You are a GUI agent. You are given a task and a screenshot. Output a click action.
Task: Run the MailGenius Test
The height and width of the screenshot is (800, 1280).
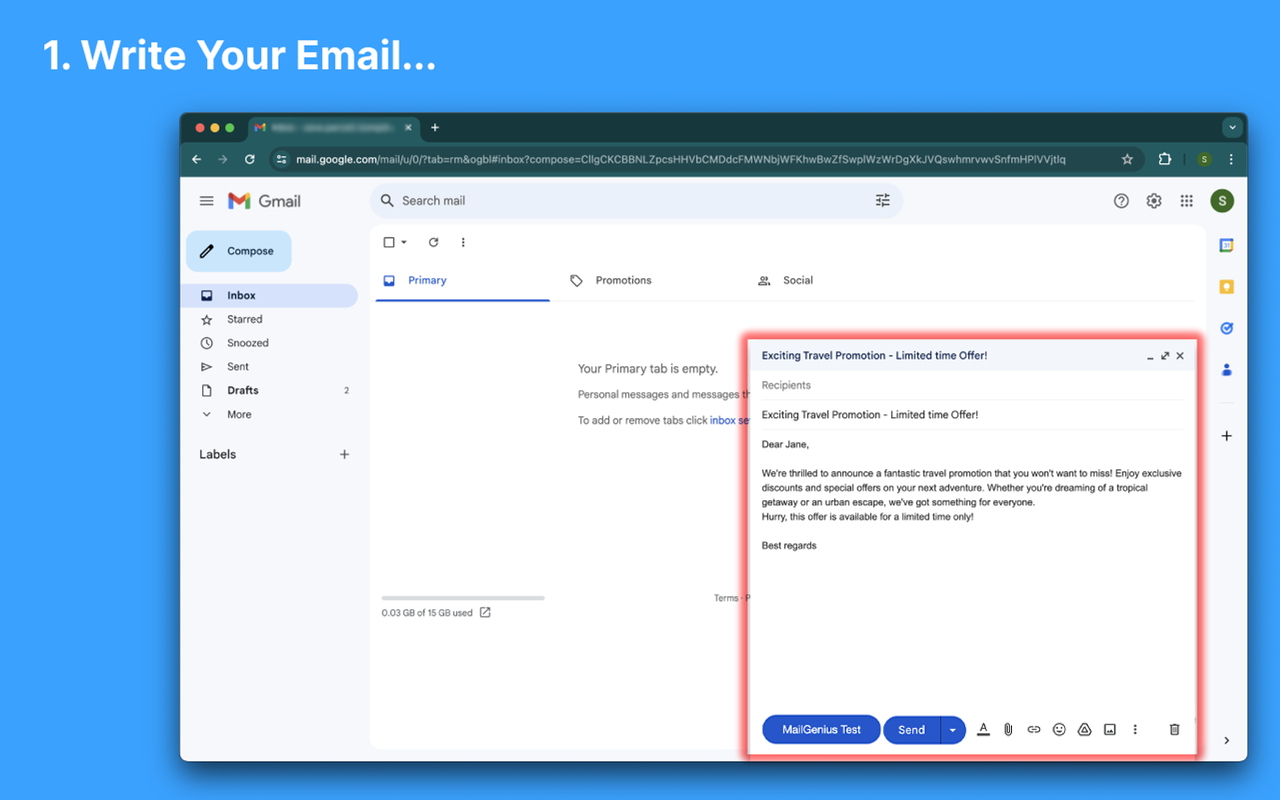[x=821, y=729]
